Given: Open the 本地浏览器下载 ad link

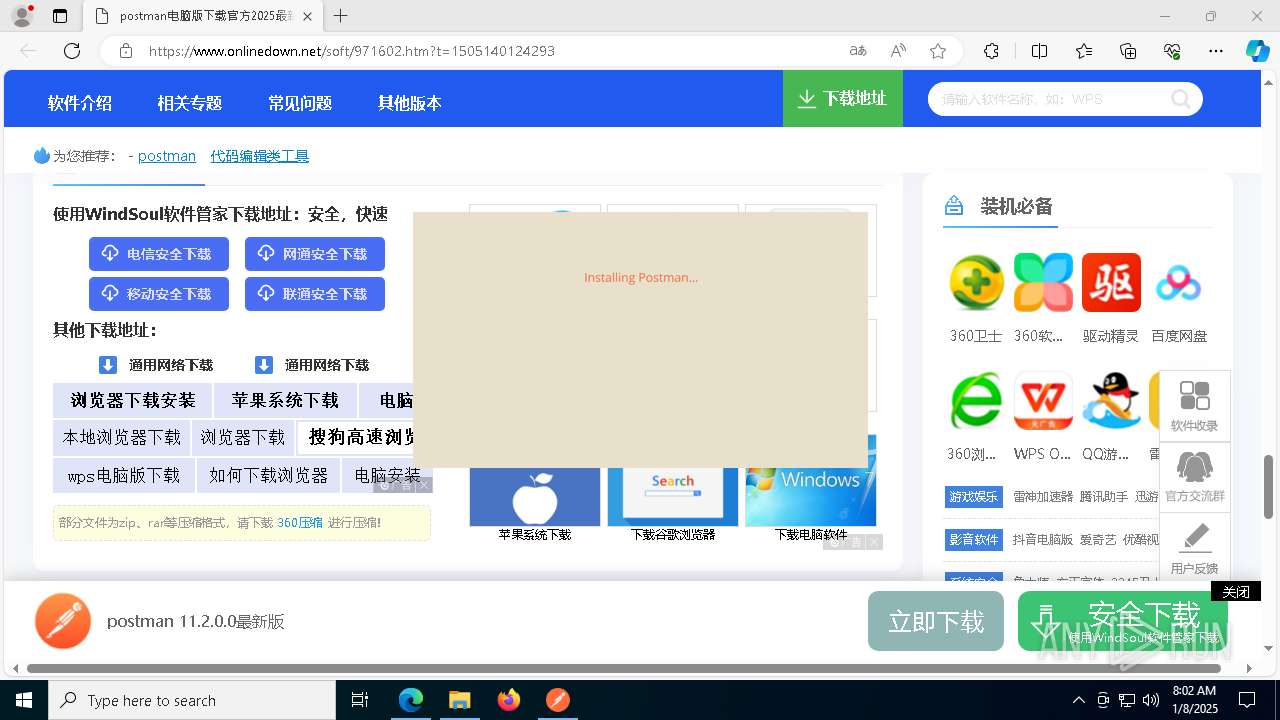Looking at the screenshot, I should 122,438.
